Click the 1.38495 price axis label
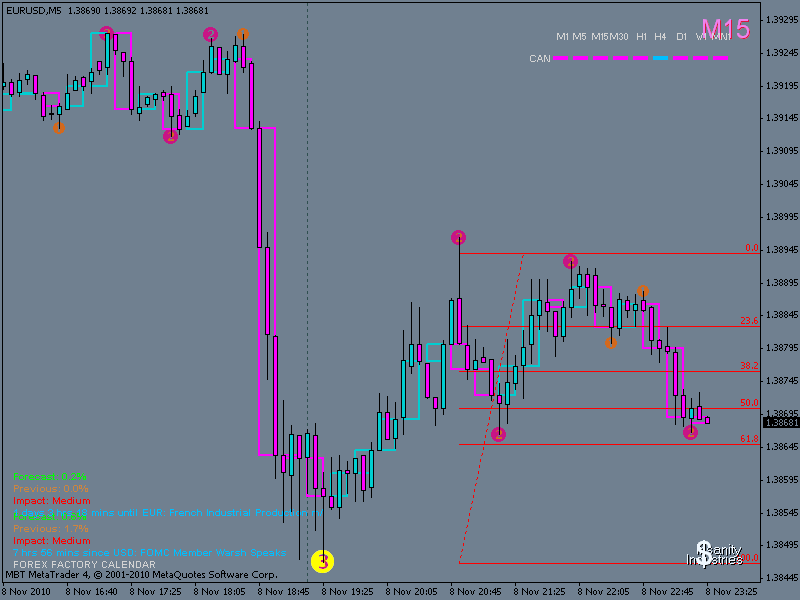 782,545
